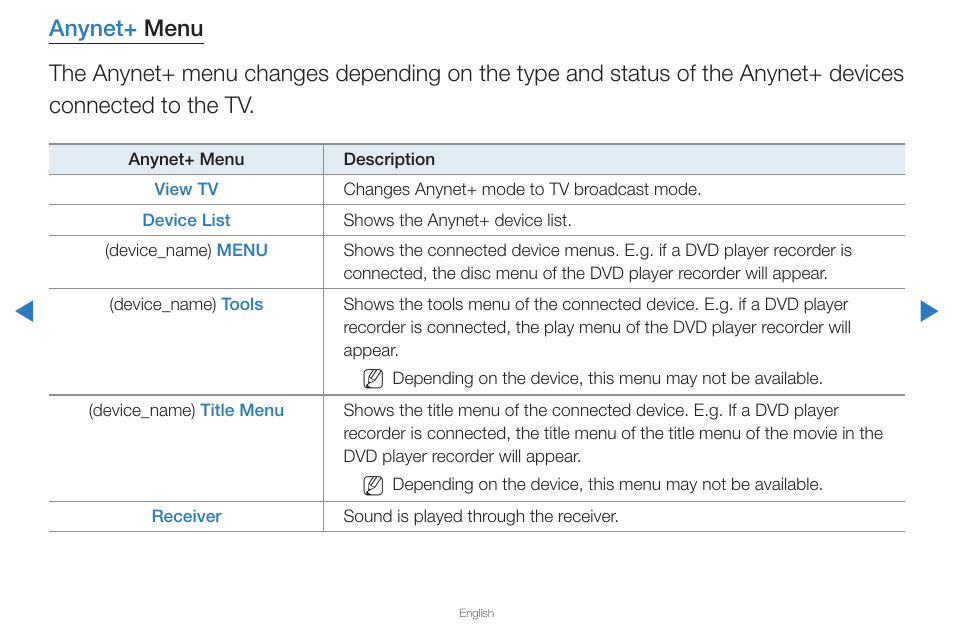Click the Receiver entry
Viewport: 954px width, 624px height.
click(186, 516)
